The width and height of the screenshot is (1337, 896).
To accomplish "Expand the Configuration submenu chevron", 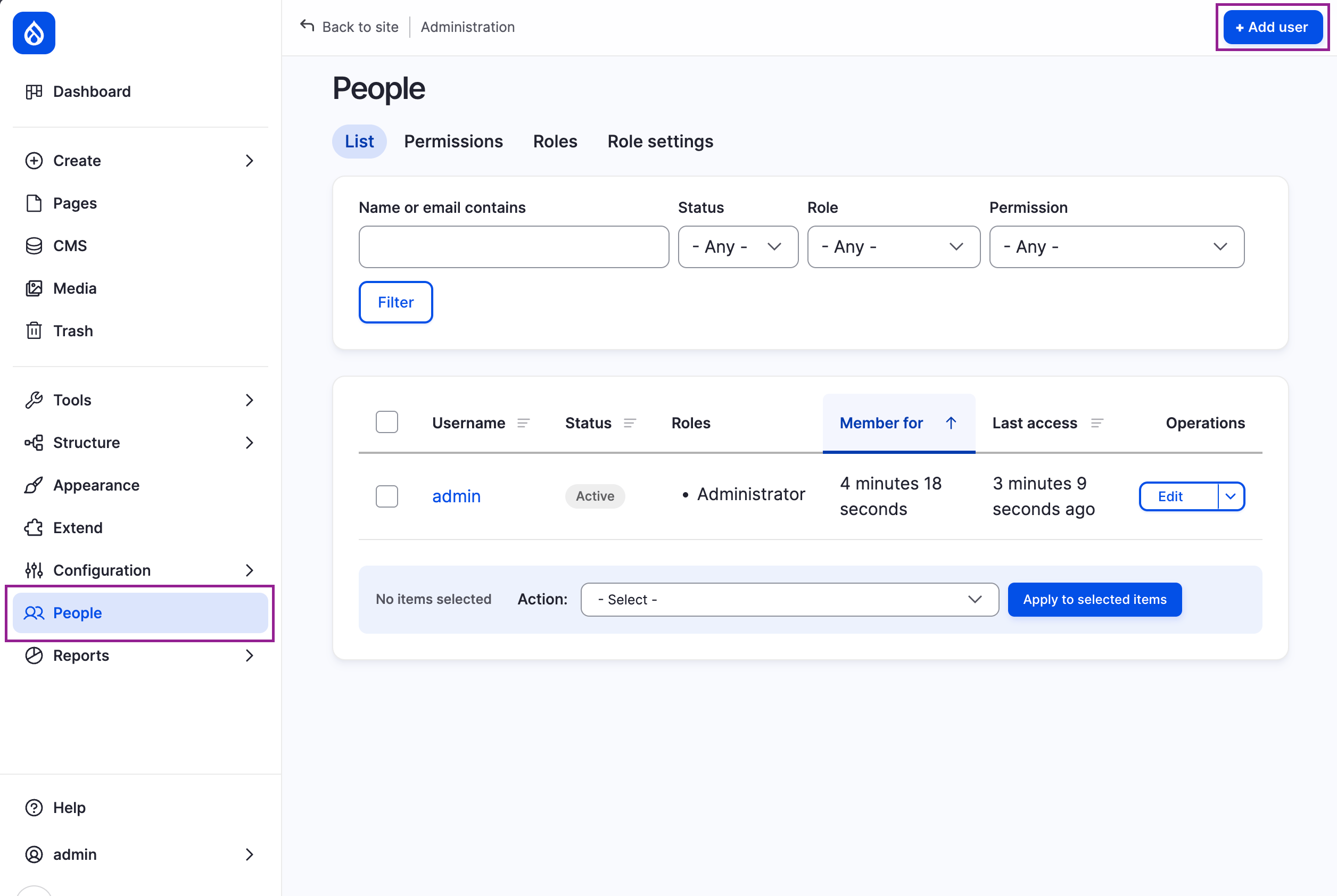I will pyautogui.click(x=249, y=570).
